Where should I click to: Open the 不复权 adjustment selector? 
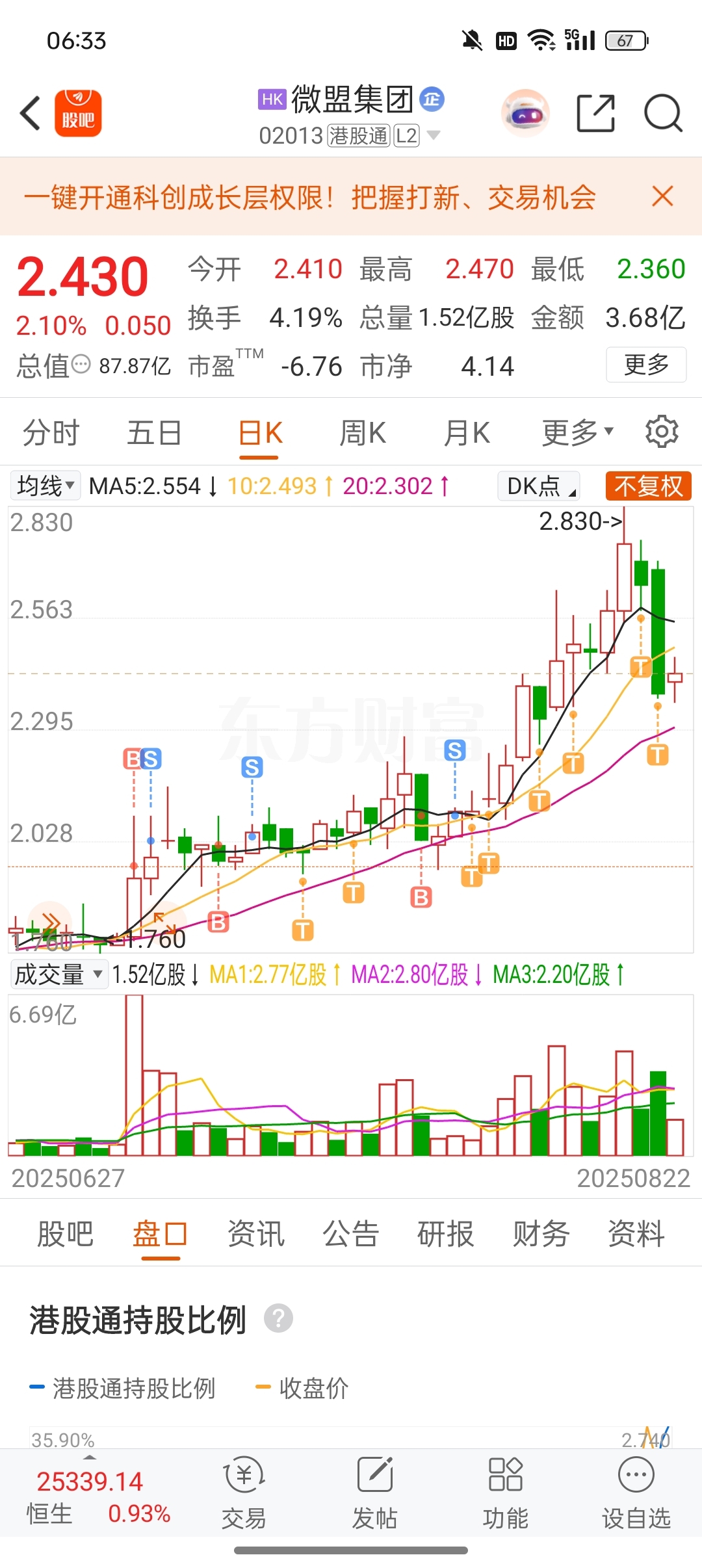pos(648,486)
